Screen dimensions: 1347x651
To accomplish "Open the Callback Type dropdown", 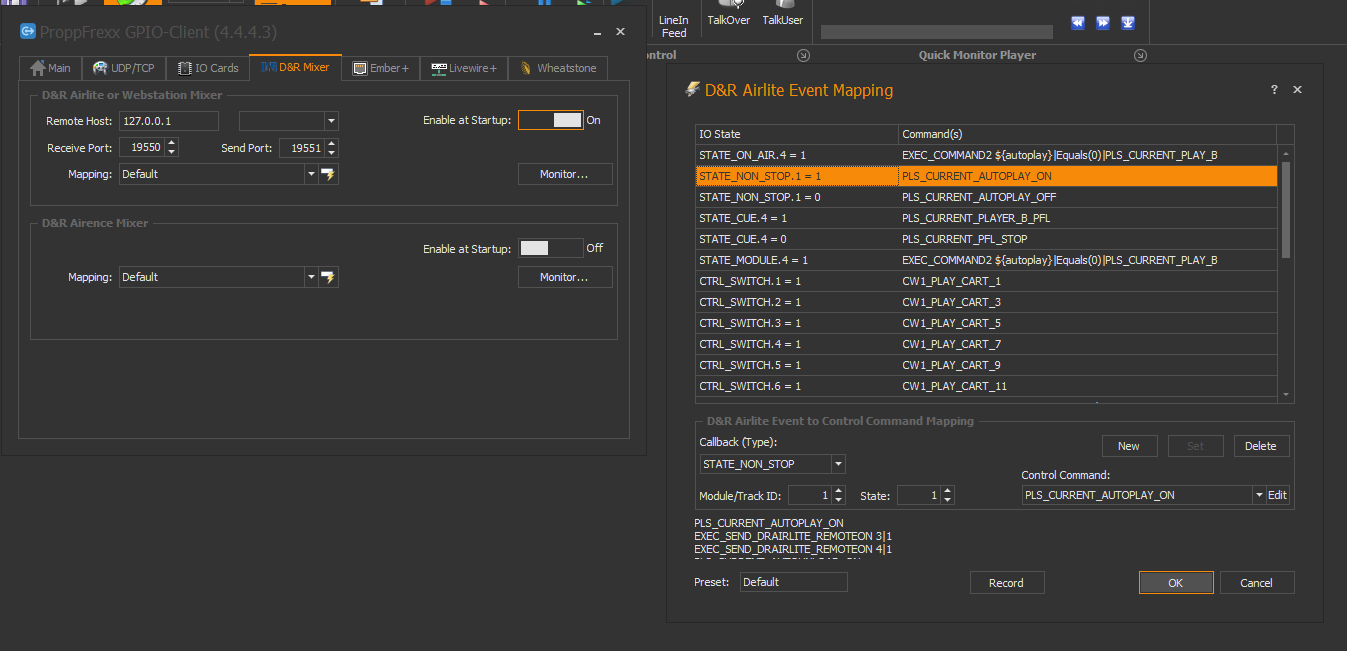I will (838, 464).
